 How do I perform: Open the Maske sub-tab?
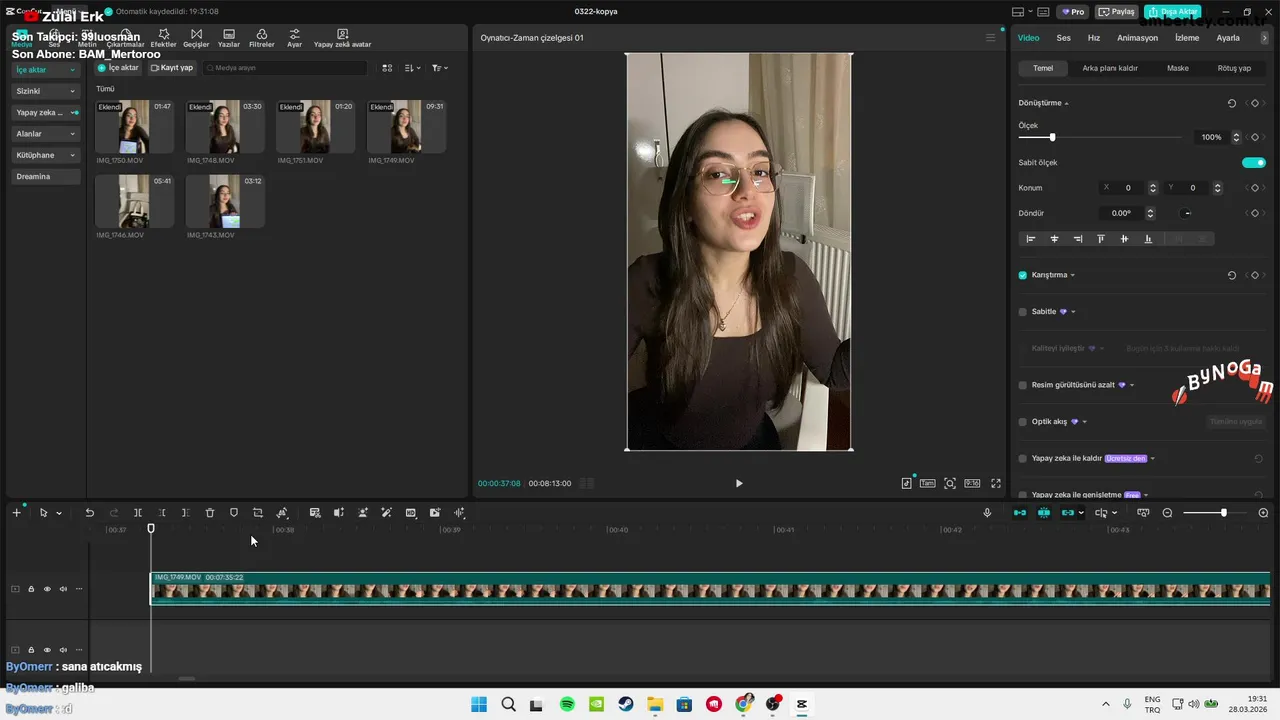pyautogui.click(x=1178, y=68)
